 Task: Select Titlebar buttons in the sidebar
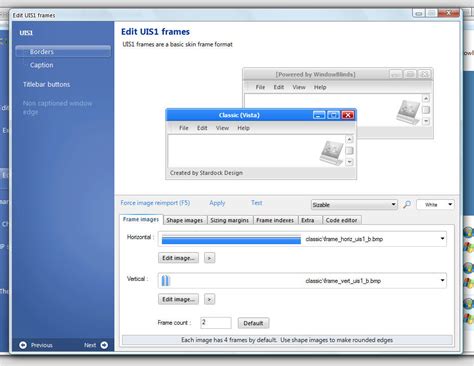46,84
